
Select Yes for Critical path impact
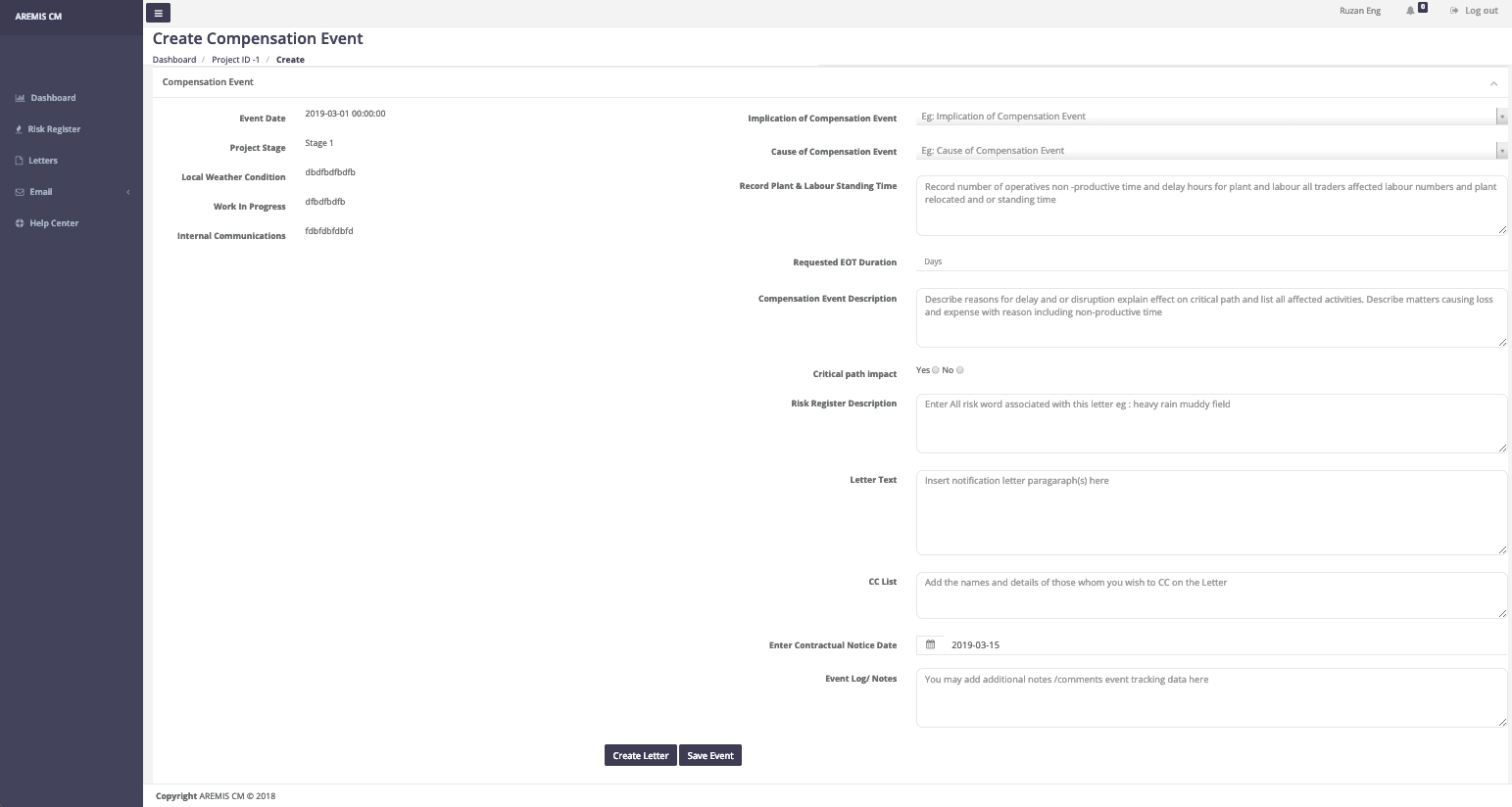click(x=936, y=370)
